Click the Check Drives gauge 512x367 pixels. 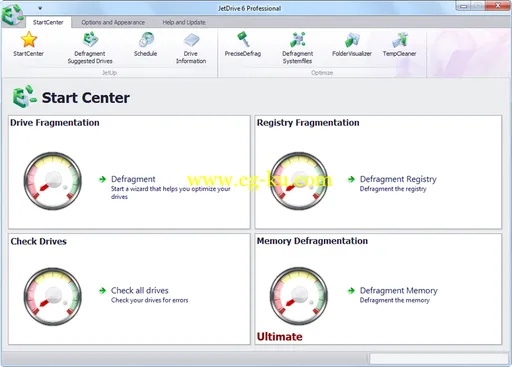point(53,296)
